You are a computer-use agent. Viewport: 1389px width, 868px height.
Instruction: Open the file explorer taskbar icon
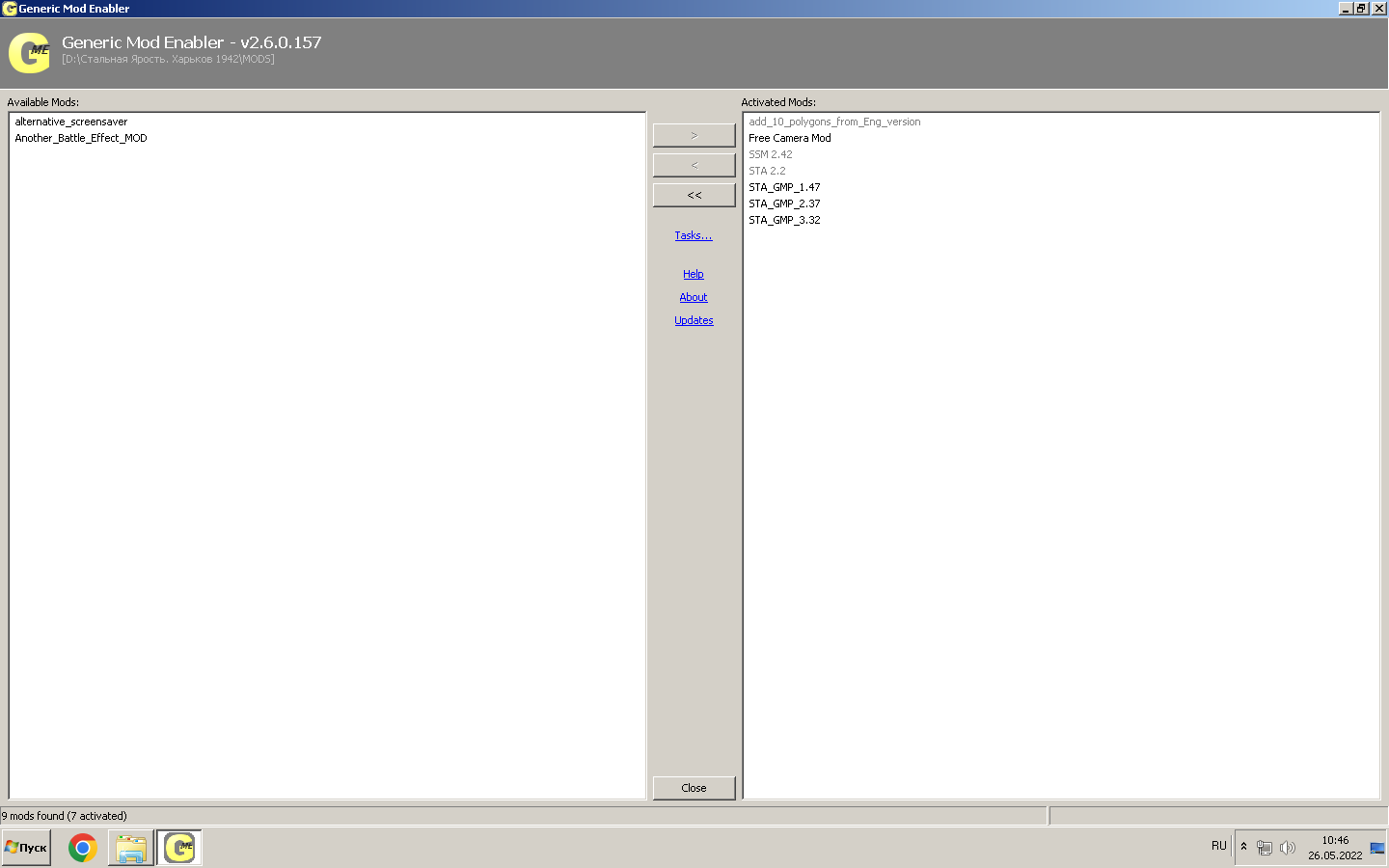tap(130, 848)
